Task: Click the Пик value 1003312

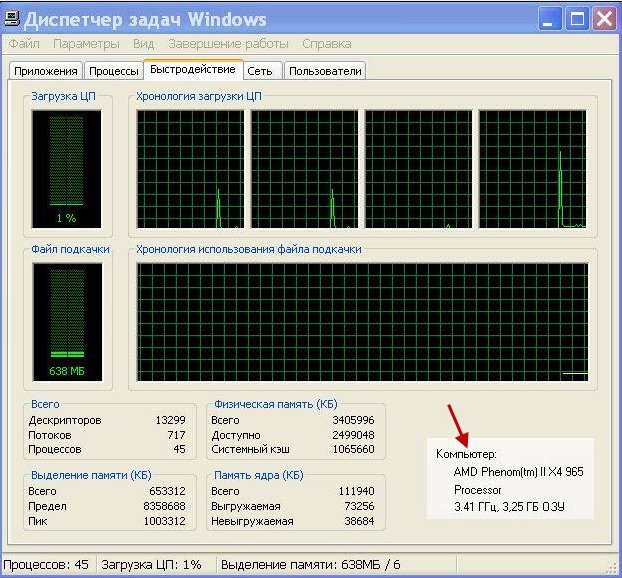Action: (x=165, y=521)
